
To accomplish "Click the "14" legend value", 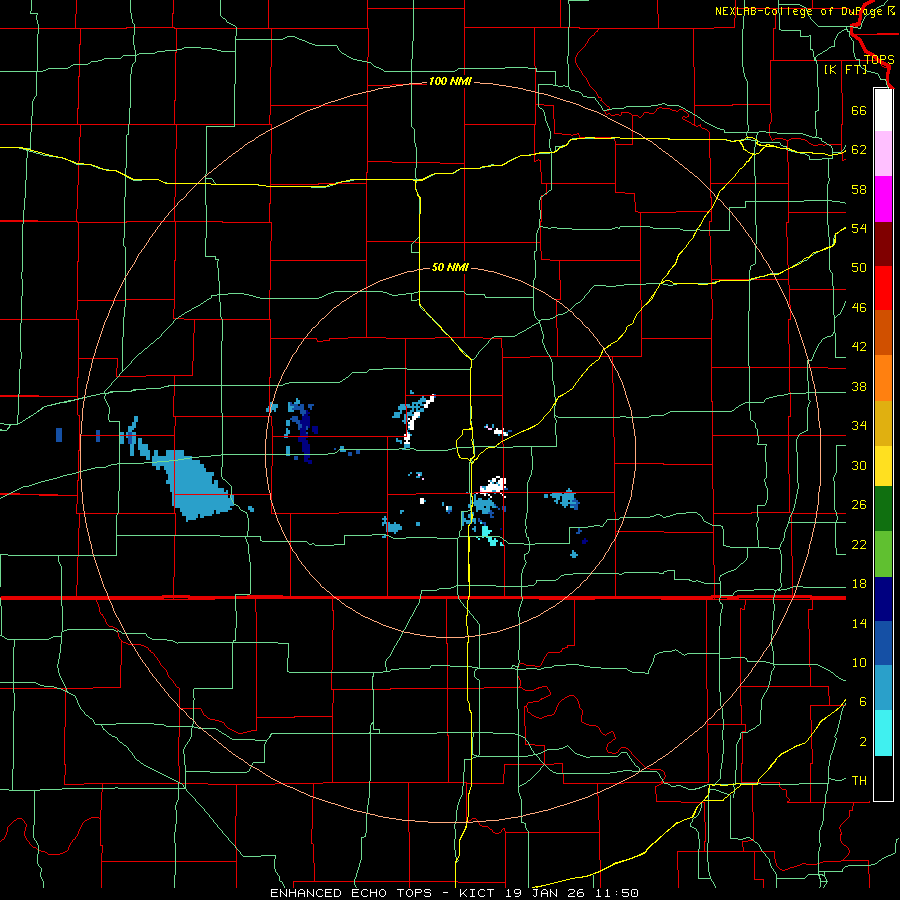I will 859,623.
